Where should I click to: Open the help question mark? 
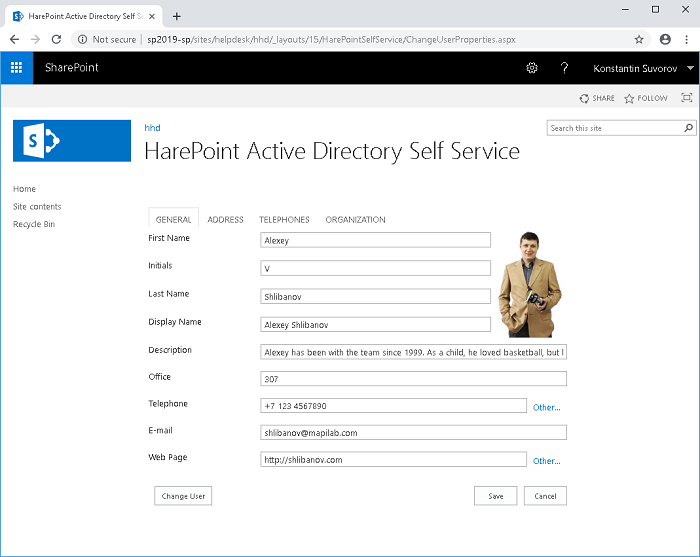564,68
